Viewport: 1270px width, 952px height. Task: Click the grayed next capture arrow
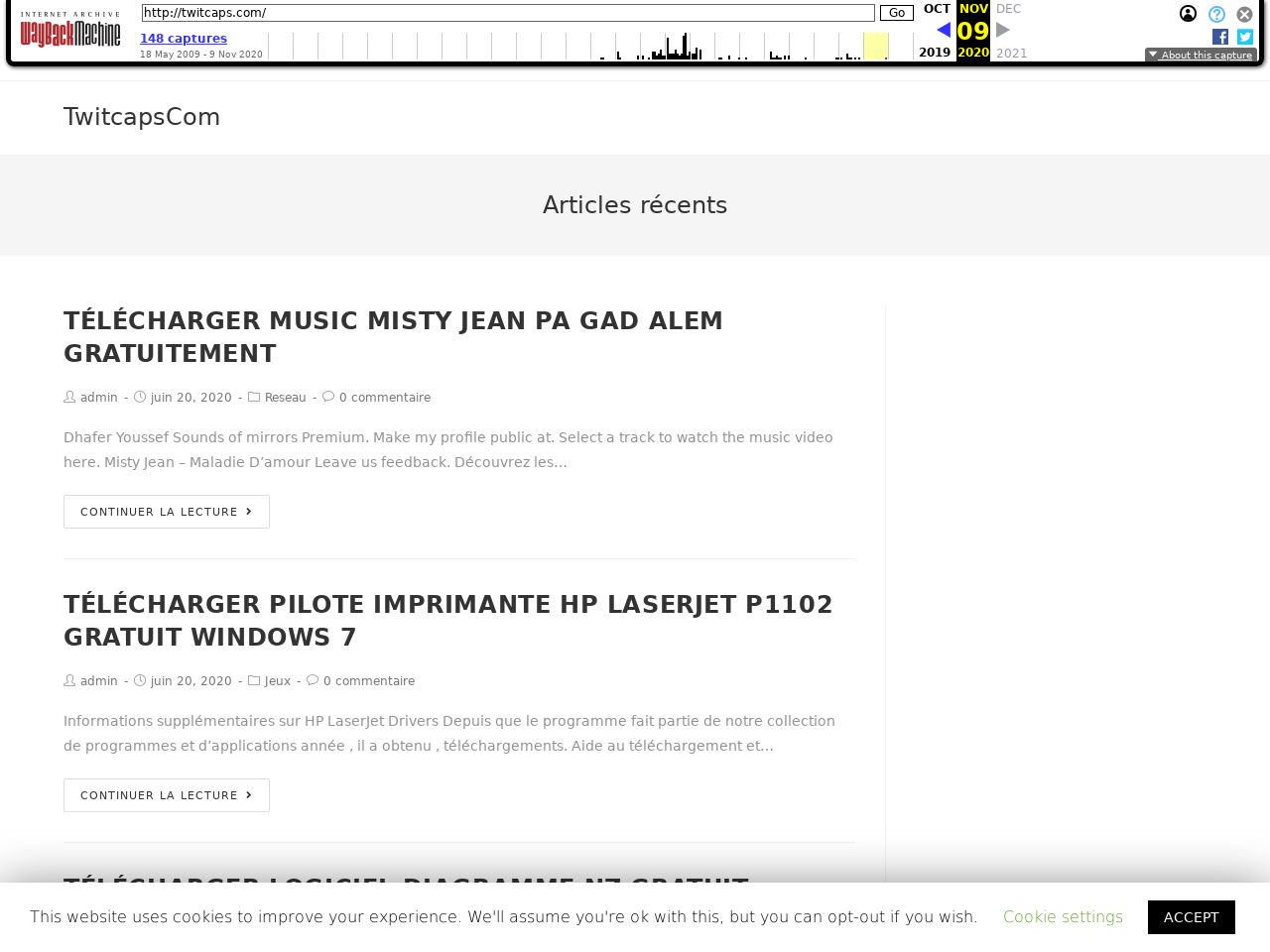click(x=1003, y=30)
